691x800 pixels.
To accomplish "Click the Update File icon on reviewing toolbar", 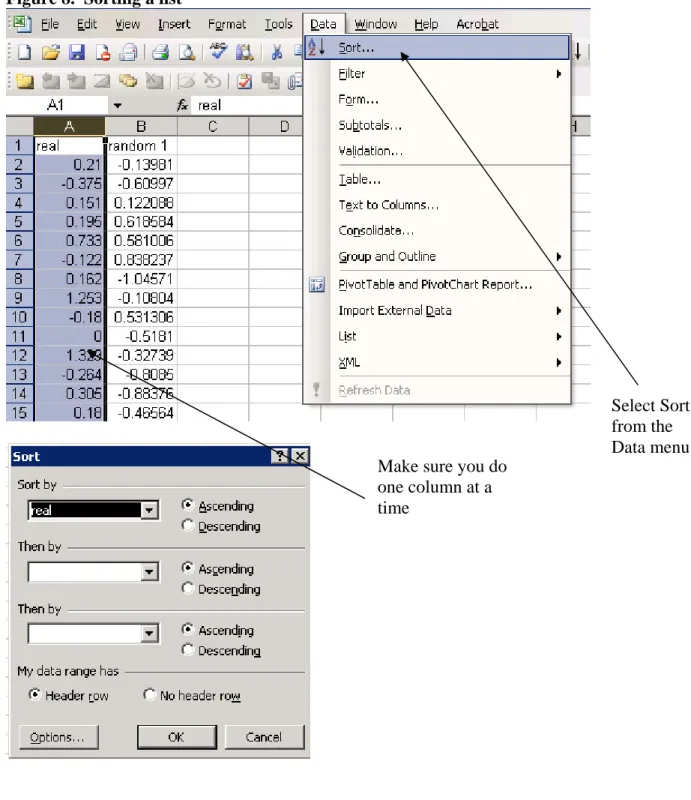I will click(x=270, y=81).
